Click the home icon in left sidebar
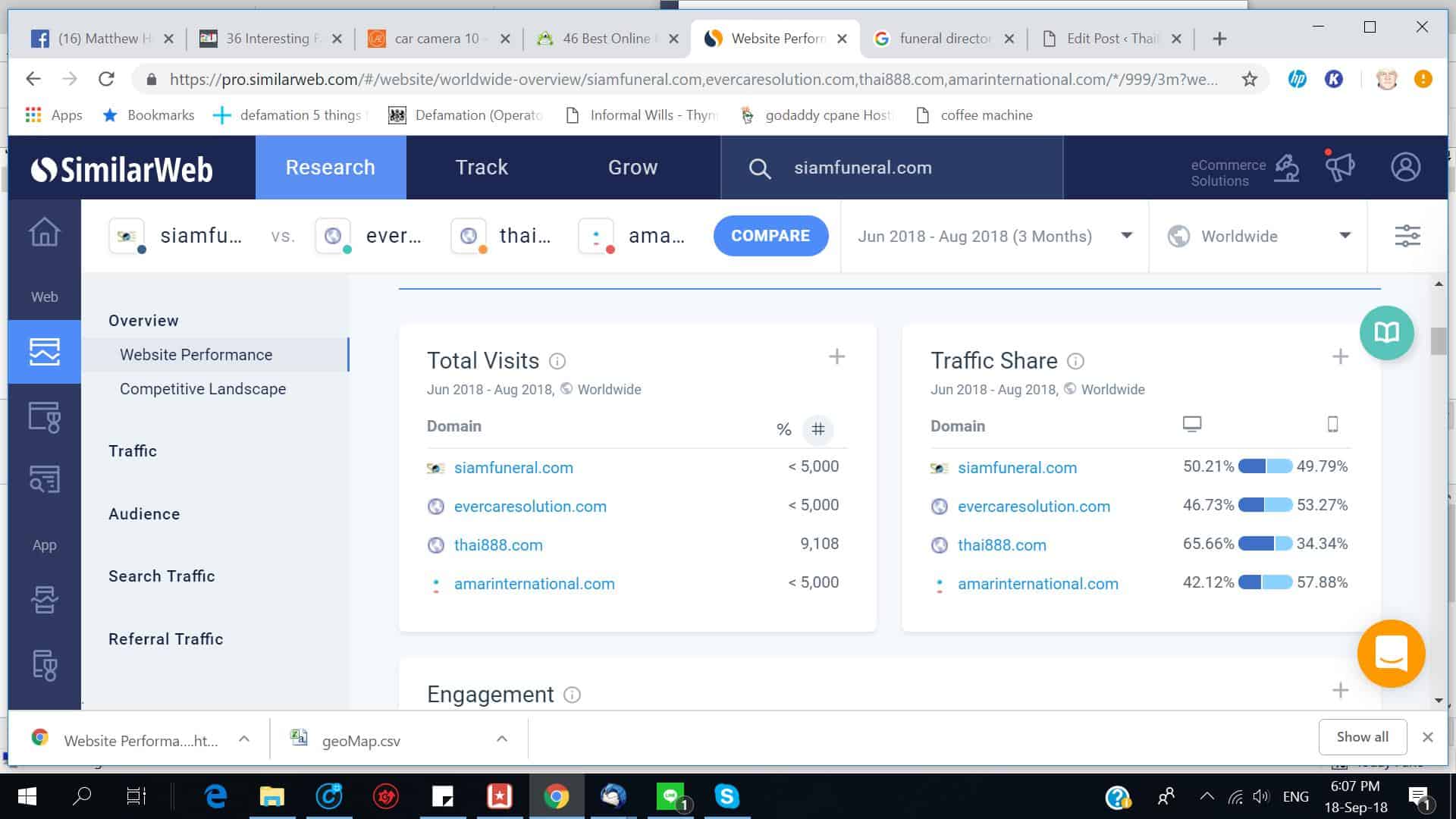 (x=44, y=232)
